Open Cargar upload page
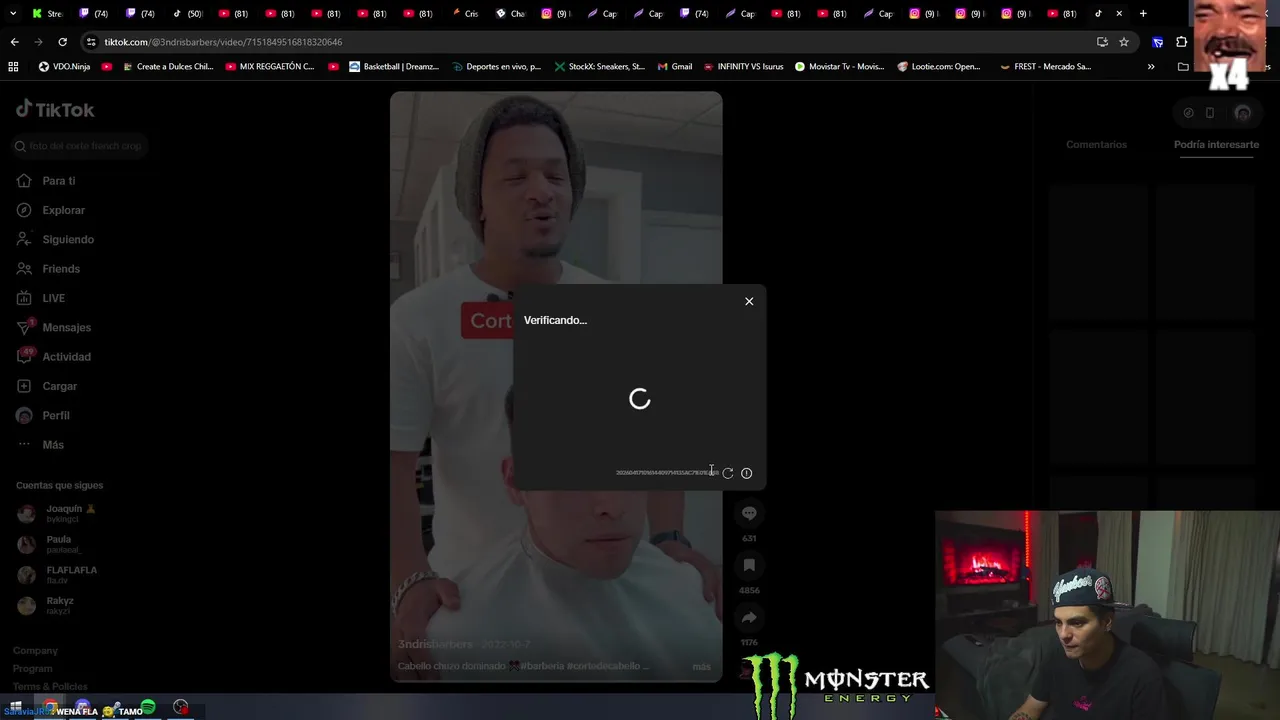This screenshot has height=720, width=1280. coord(47,386)
